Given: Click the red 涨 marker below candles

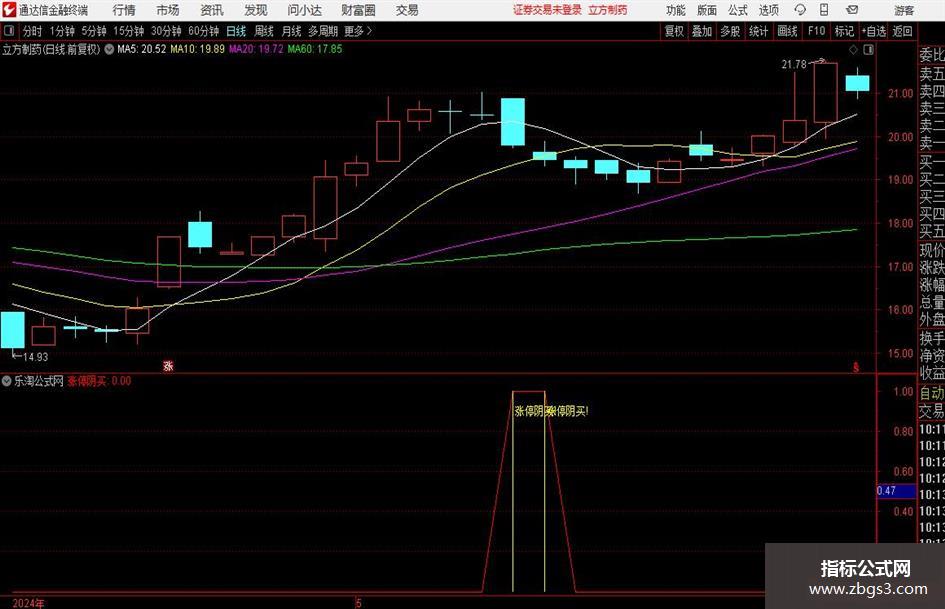Looking at the screenshot, I should pos(168,366).
